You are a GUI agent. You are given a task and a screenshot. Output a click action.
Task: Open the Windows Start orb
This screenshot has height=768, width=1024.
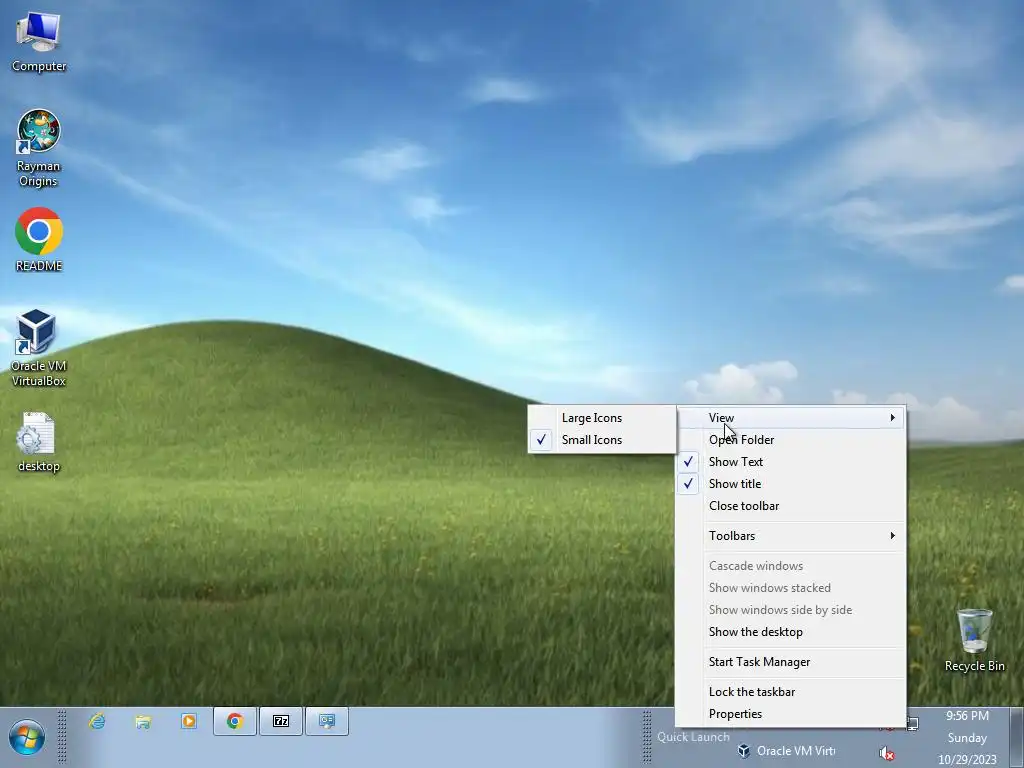click(27, 737)
